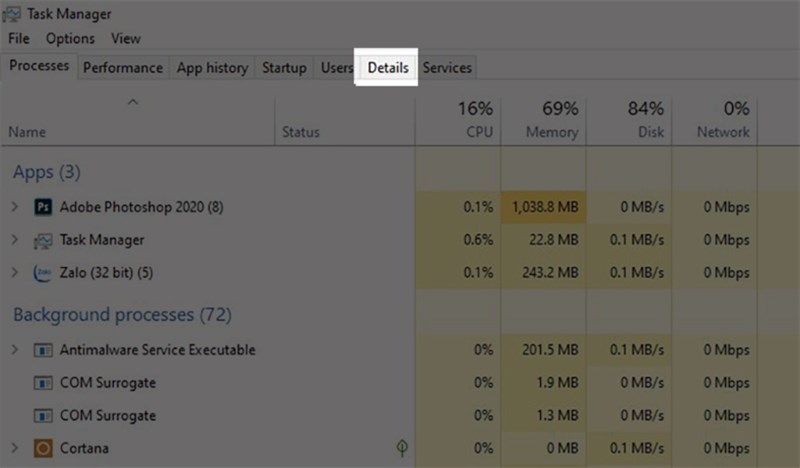Sort processes by Name column

pyautogui.click(x=138, y=121)
